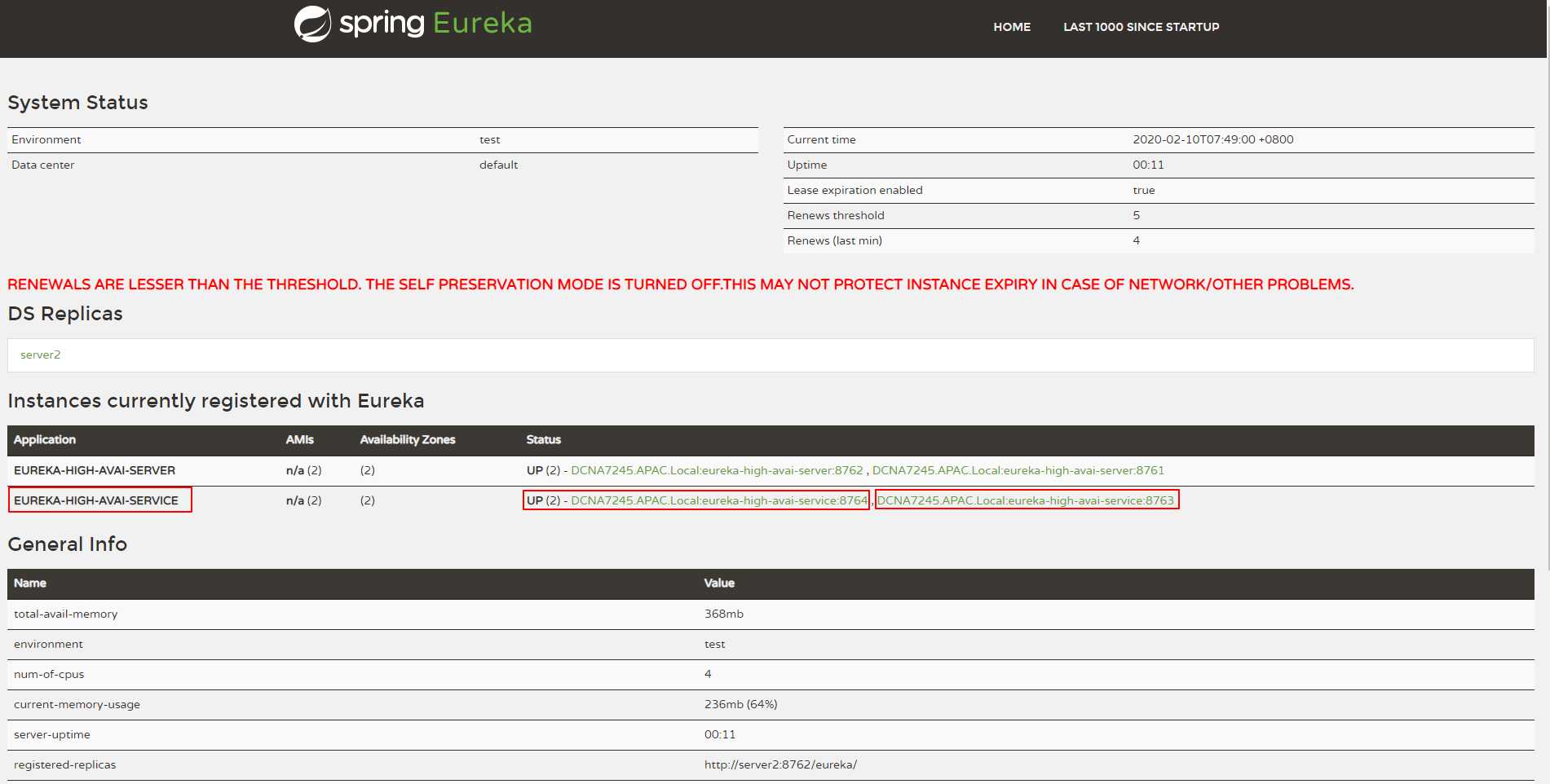The width and height of the screenshot is (1550, 784).
Task: Select the Renews (last min) value 4
Action: point(1137,240)
